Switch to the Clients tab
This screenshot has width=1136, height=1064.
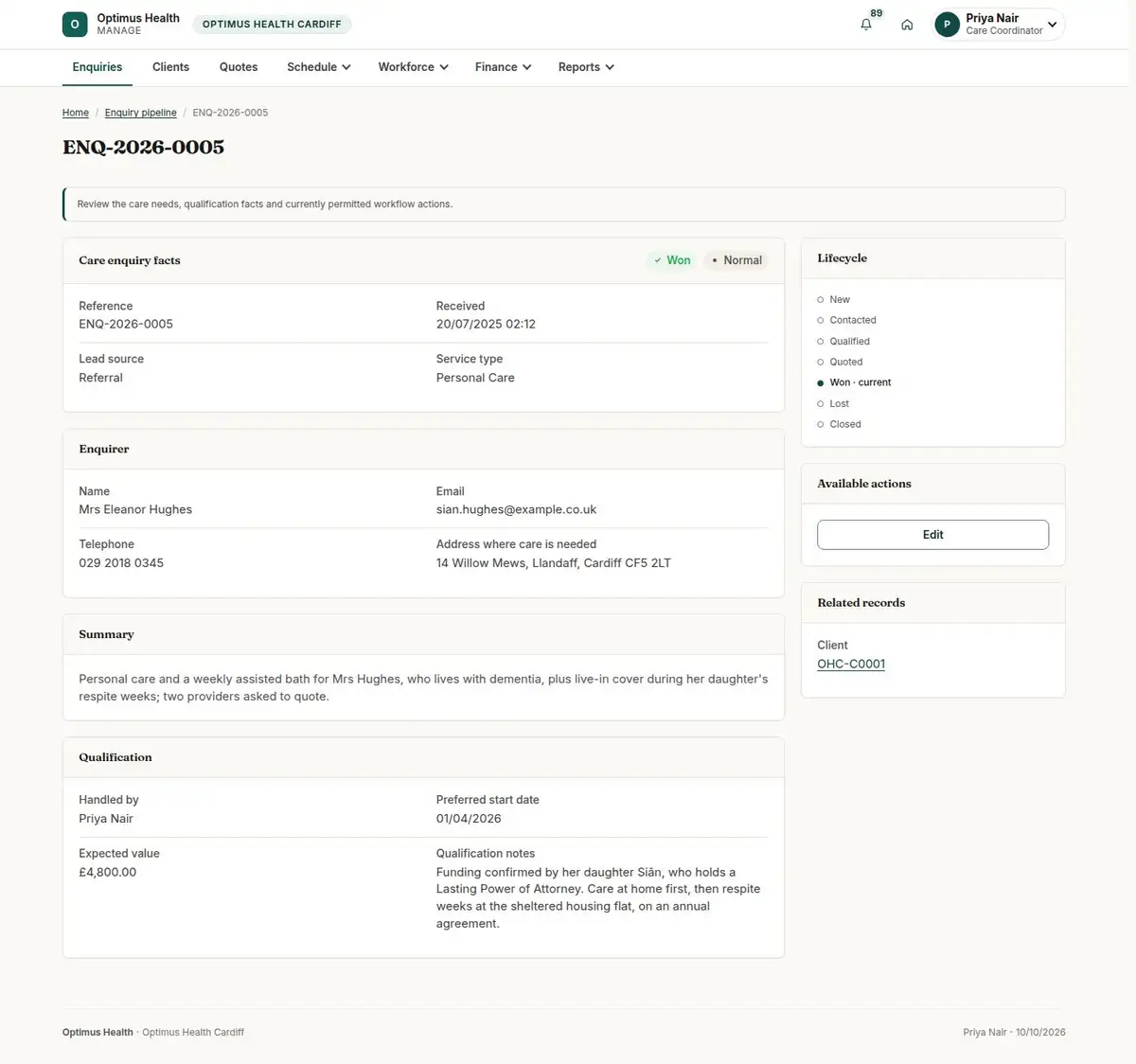[x=170, y=67]
